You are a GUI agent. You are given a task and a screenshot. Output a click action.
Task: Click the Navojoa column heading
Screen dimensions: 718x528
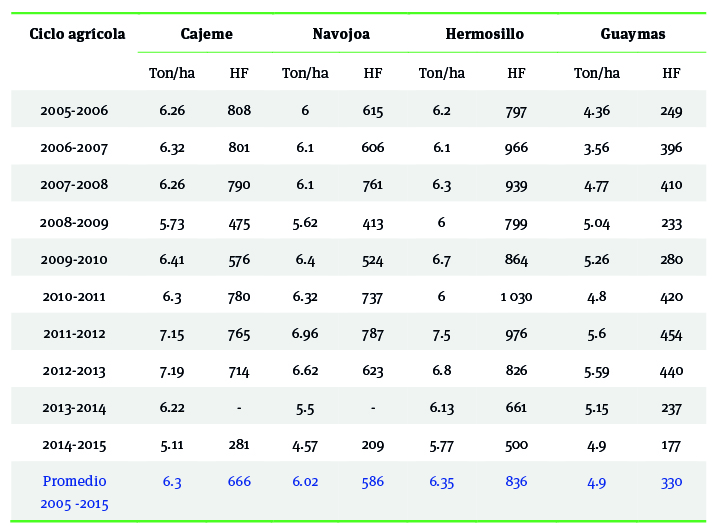(x=341, y=34)
